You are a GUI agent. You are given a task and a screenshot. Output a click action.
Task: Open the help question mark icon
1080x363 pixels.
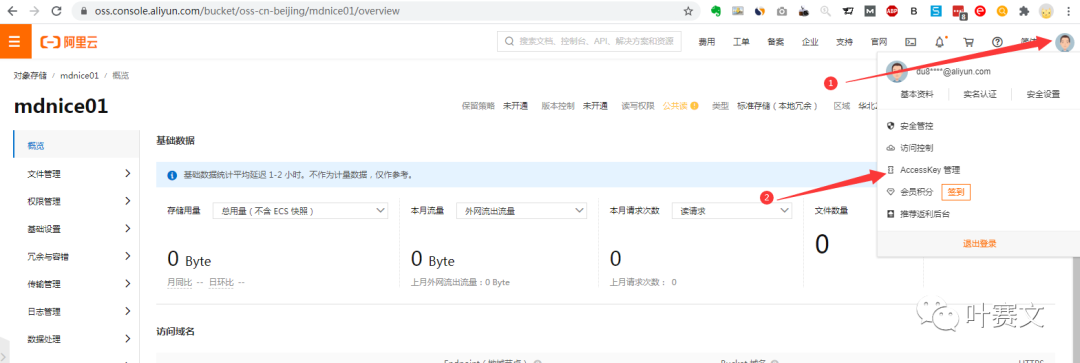coord(997,42)
